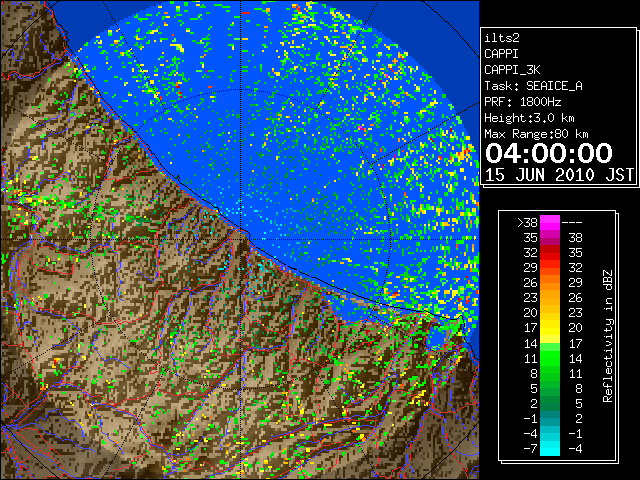640x480 pixels.
Task: Click the 'Max Range:80 km' text
Action: tap(536, 134)
